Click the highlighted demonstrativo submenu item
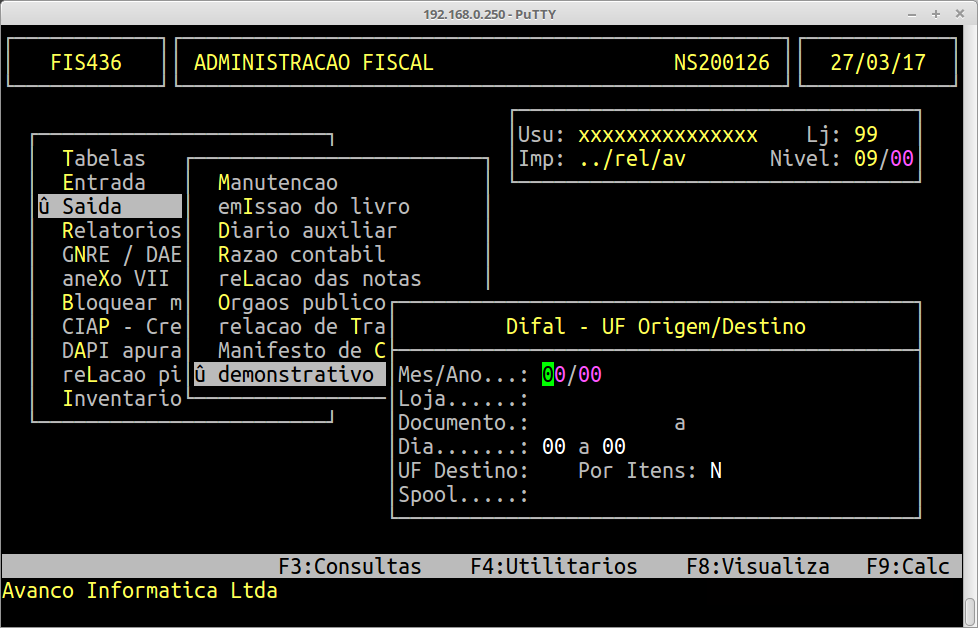 (x=288, y=374)
